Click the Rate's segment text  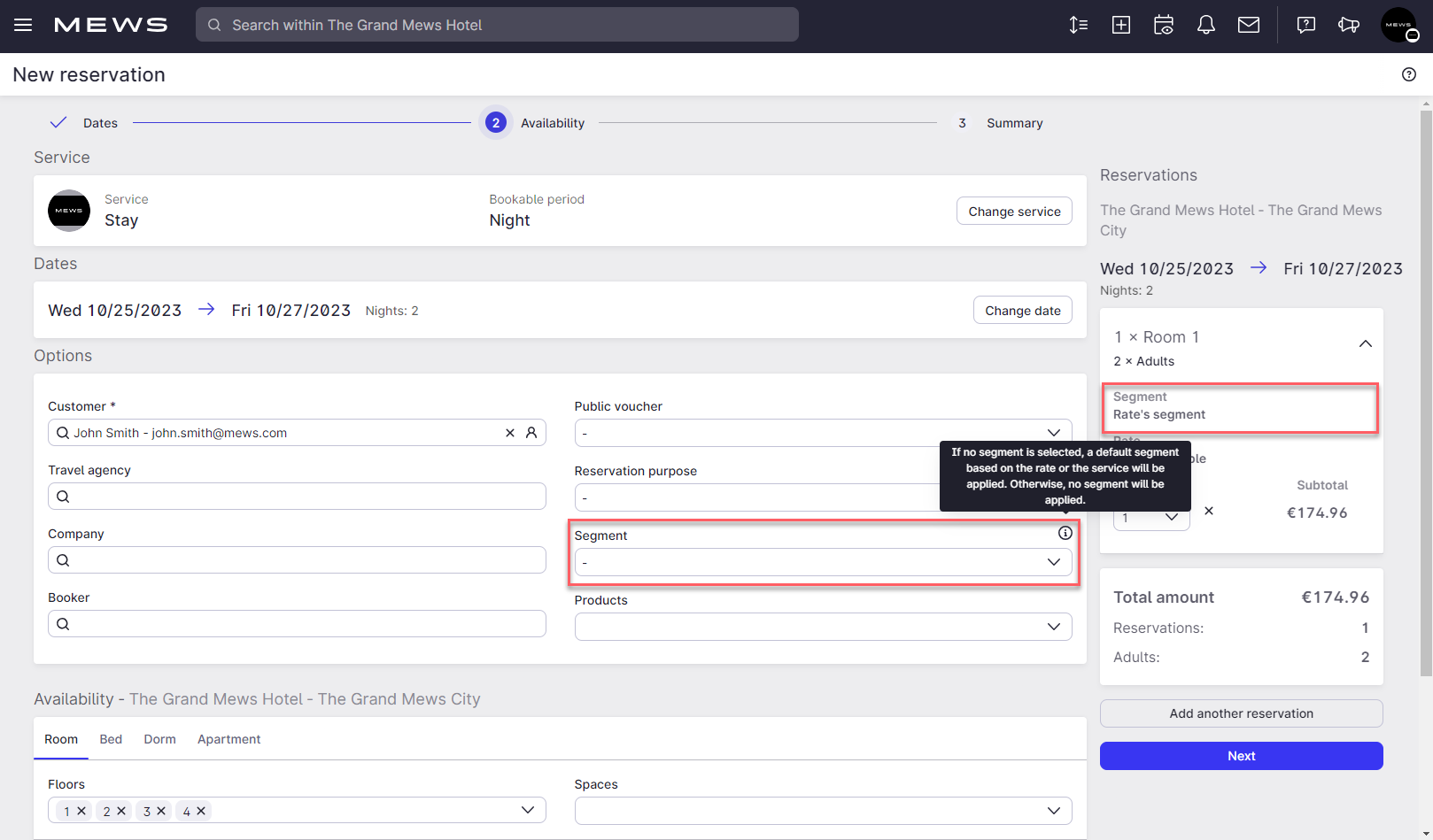click(x=1159, y=414)
